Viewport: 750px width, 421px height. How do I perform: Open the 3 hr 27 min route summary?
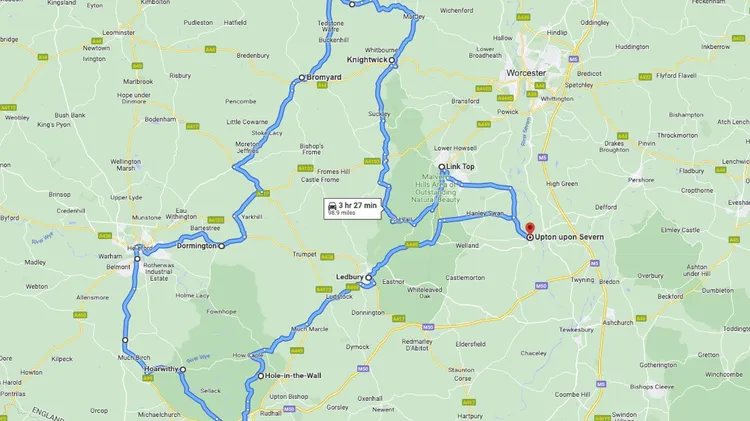[x=353, y=209]
